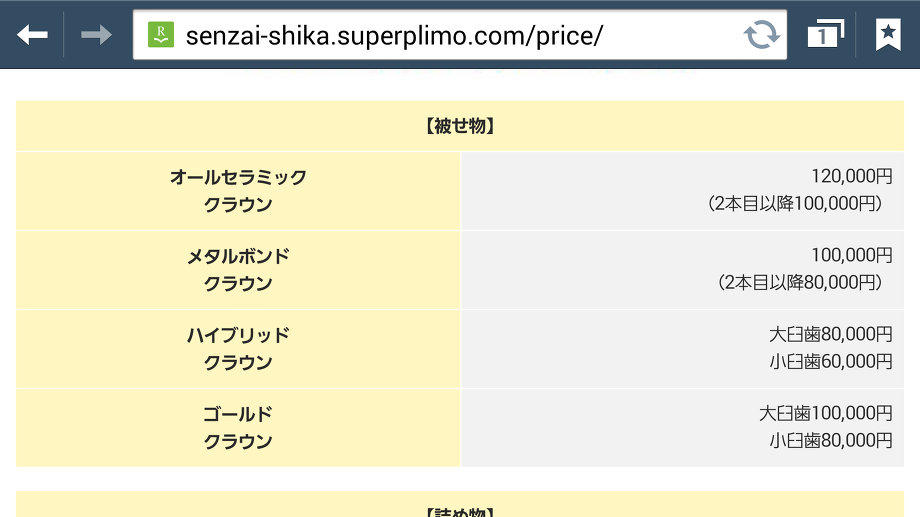
Task: Select the ゴールド クラウン row label
Action: pos(238,428)
